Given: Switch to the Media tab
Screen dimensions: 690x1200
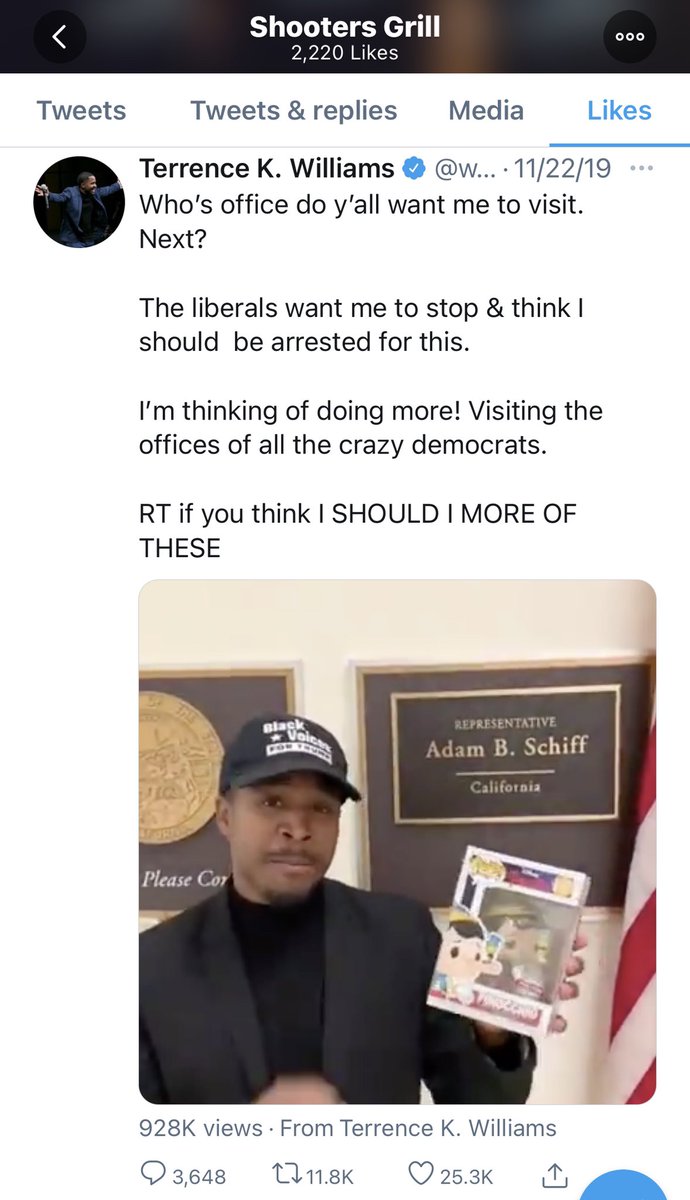Looking at the screenshot, I should [486, 110].
